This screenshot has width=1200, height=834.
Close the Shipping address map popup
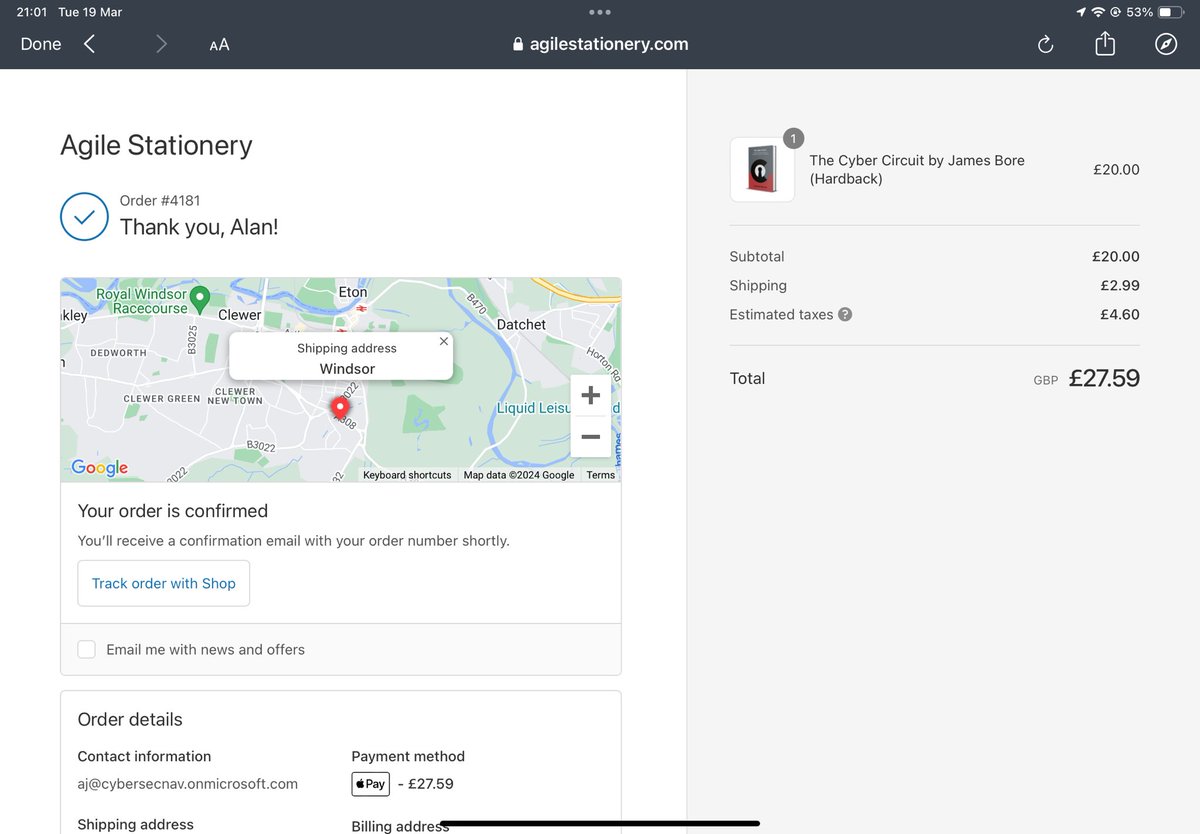click(x=443, y=341)
